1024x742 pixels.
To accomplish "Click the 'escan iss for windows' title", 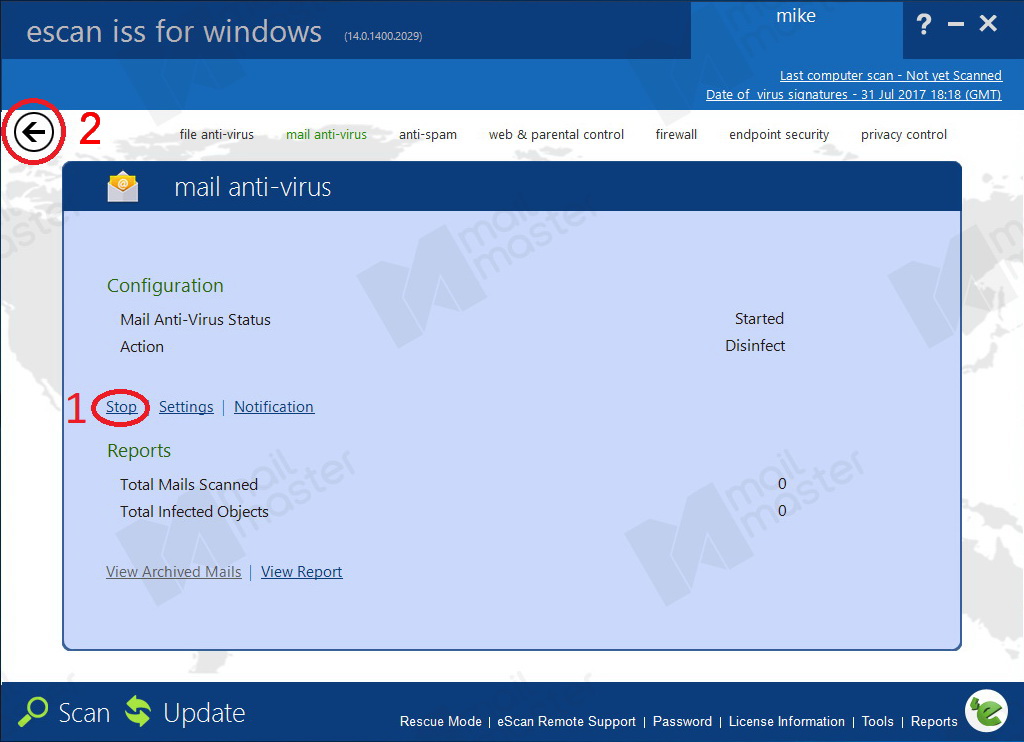I will pyautogui.click(x=174, y=31).
